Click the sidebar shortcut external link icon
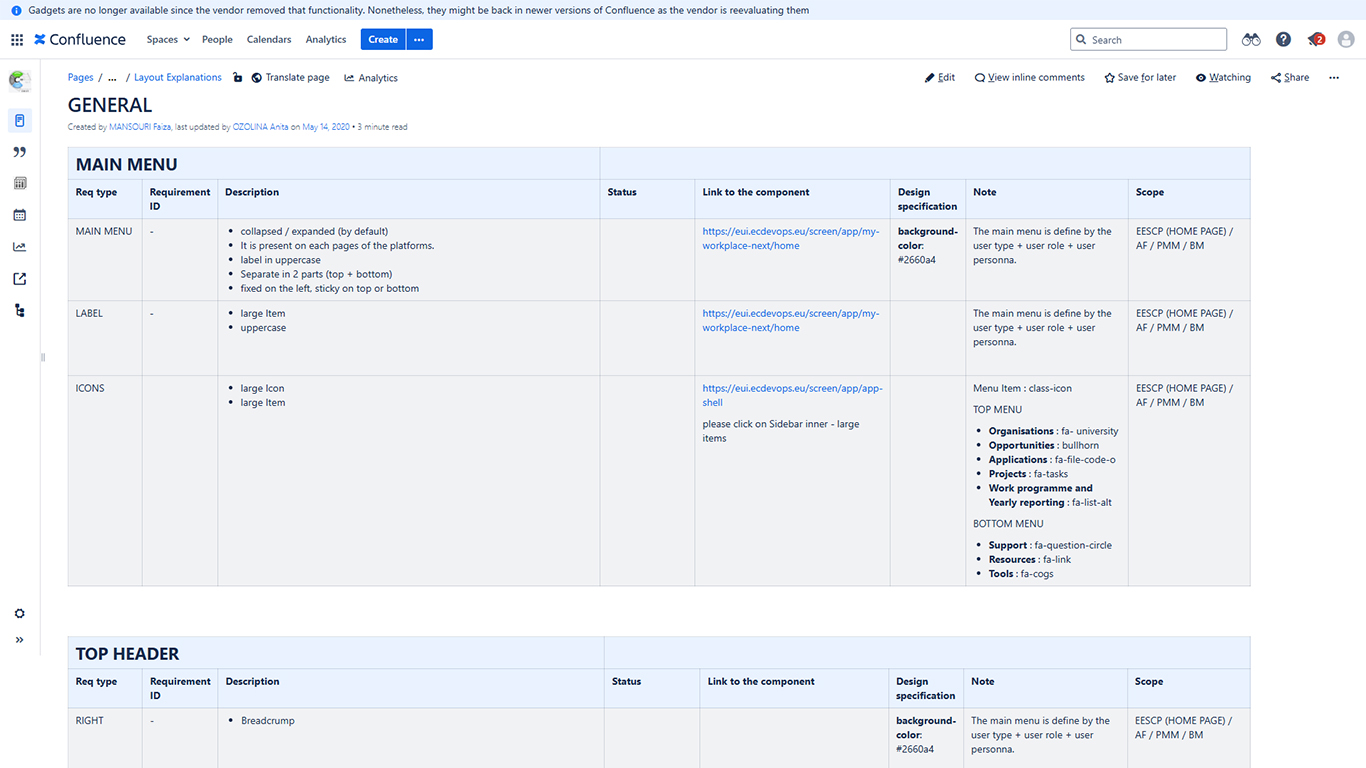The image size is (1366, 768). [x=19, y=279]
